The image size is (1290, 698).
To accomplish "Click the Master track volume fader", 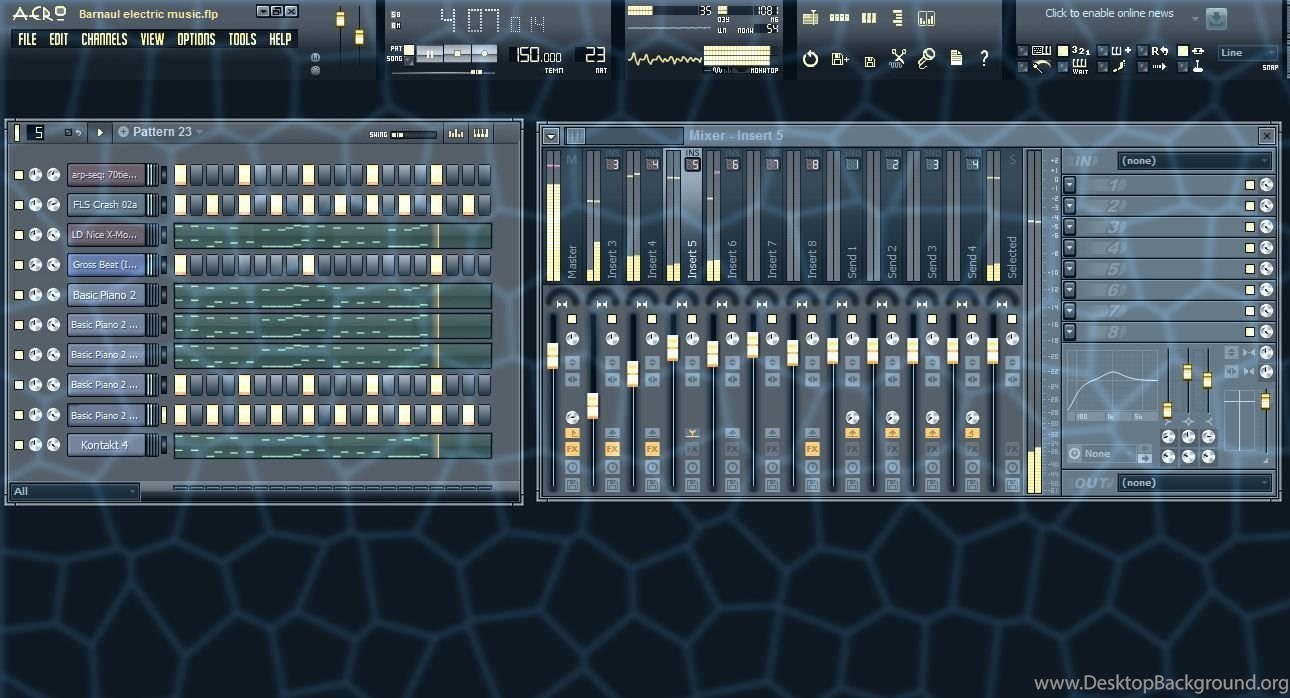I will 552,355.
